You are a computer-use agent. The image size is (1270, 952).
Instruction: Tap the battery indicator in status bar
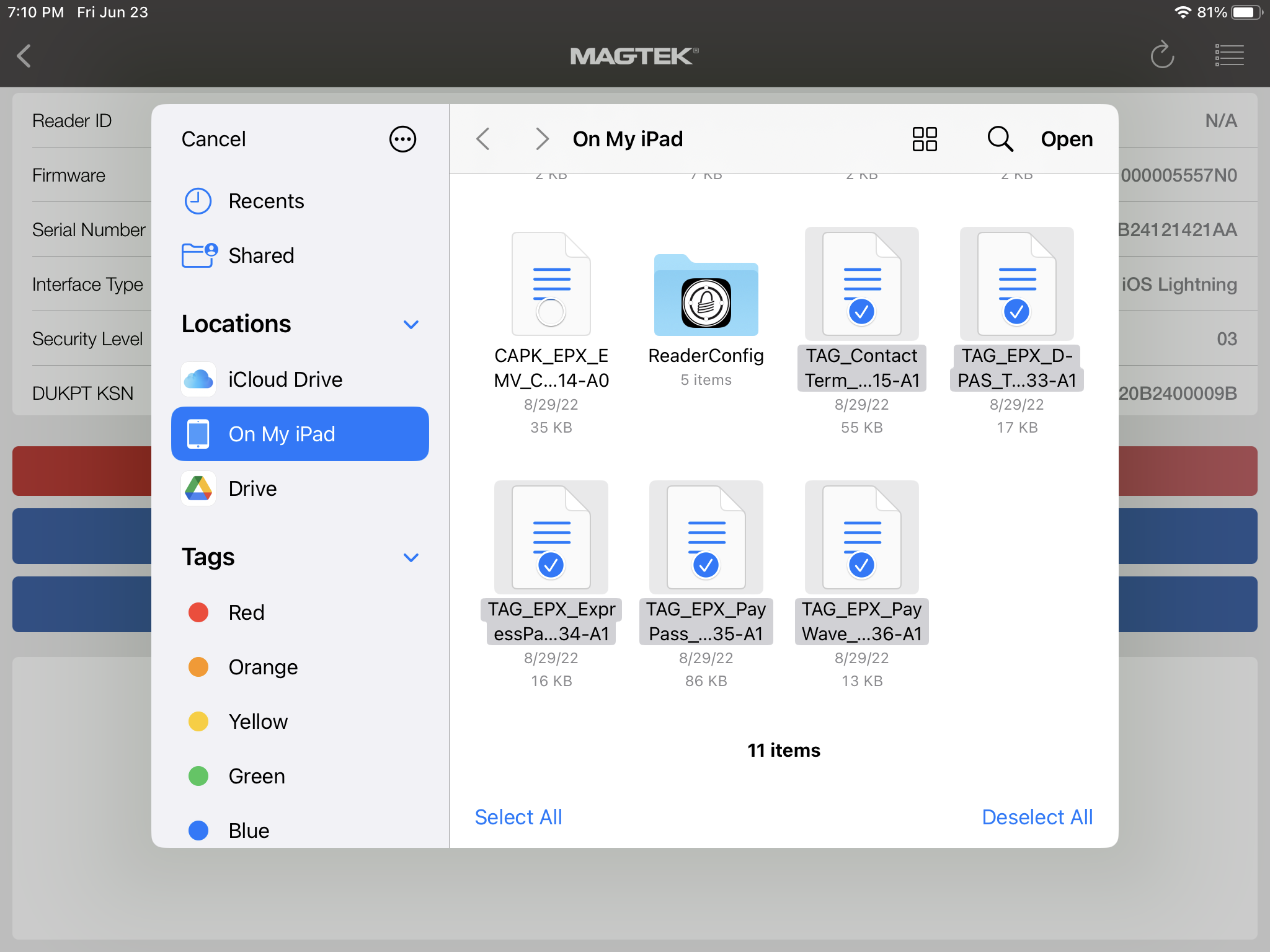[1246, 12]
